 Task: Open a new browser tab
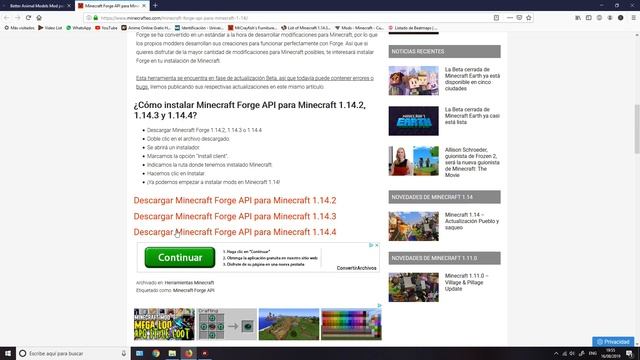pyautogui.click(x=155, y=6)
